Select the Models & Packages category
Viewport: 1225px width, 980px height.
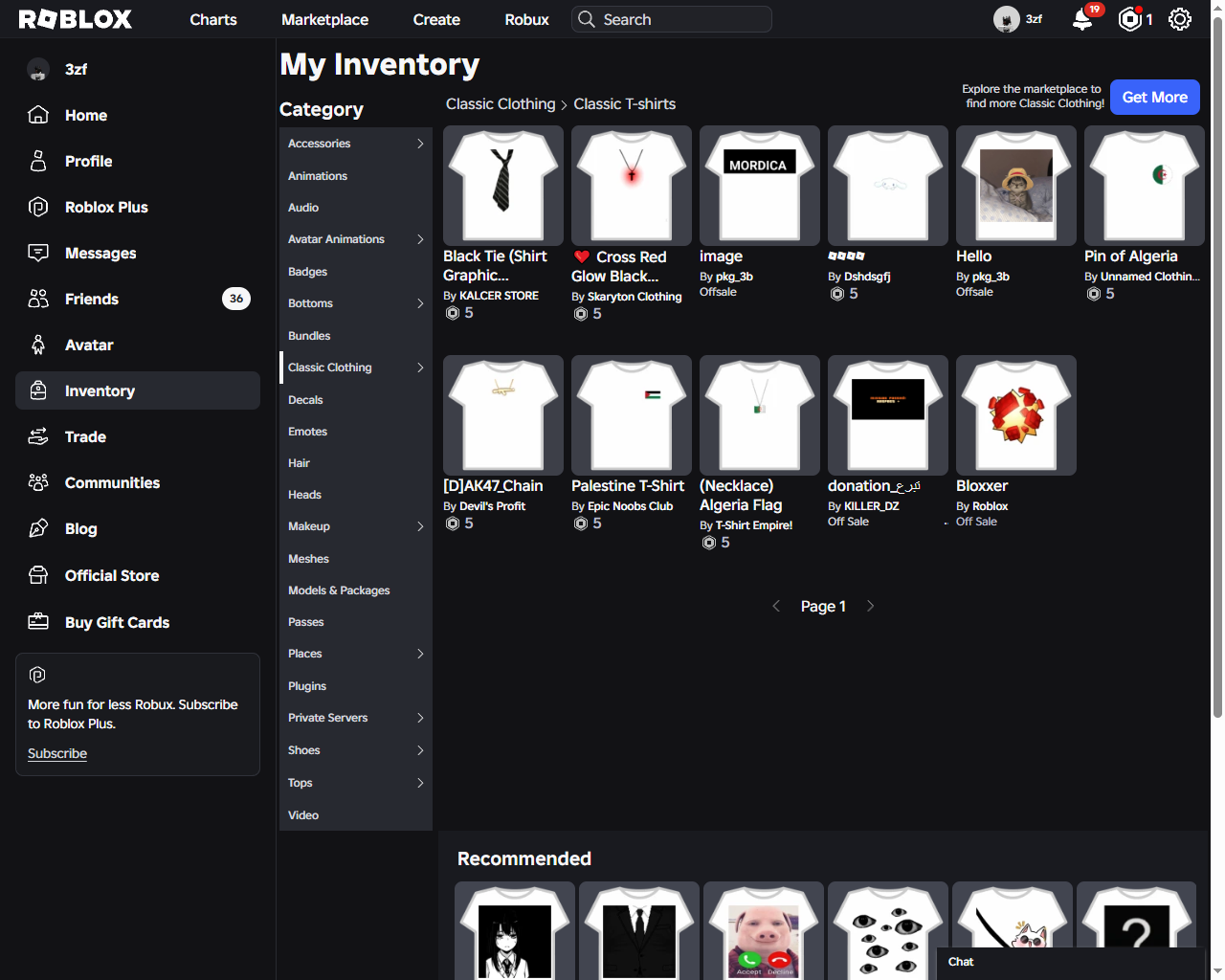(356, 590)
